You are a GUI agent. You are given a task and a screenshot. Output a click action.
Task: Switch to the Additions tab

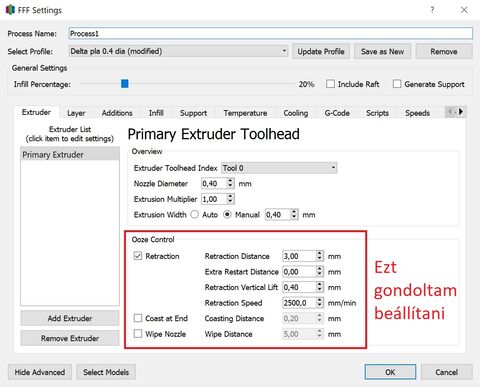click(x=117, y=113)
